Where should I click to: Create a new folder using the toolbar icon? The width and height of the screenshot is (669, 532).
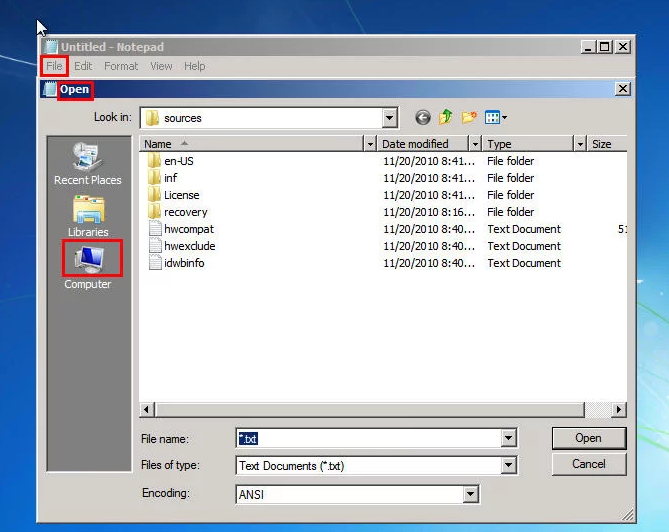469,117
